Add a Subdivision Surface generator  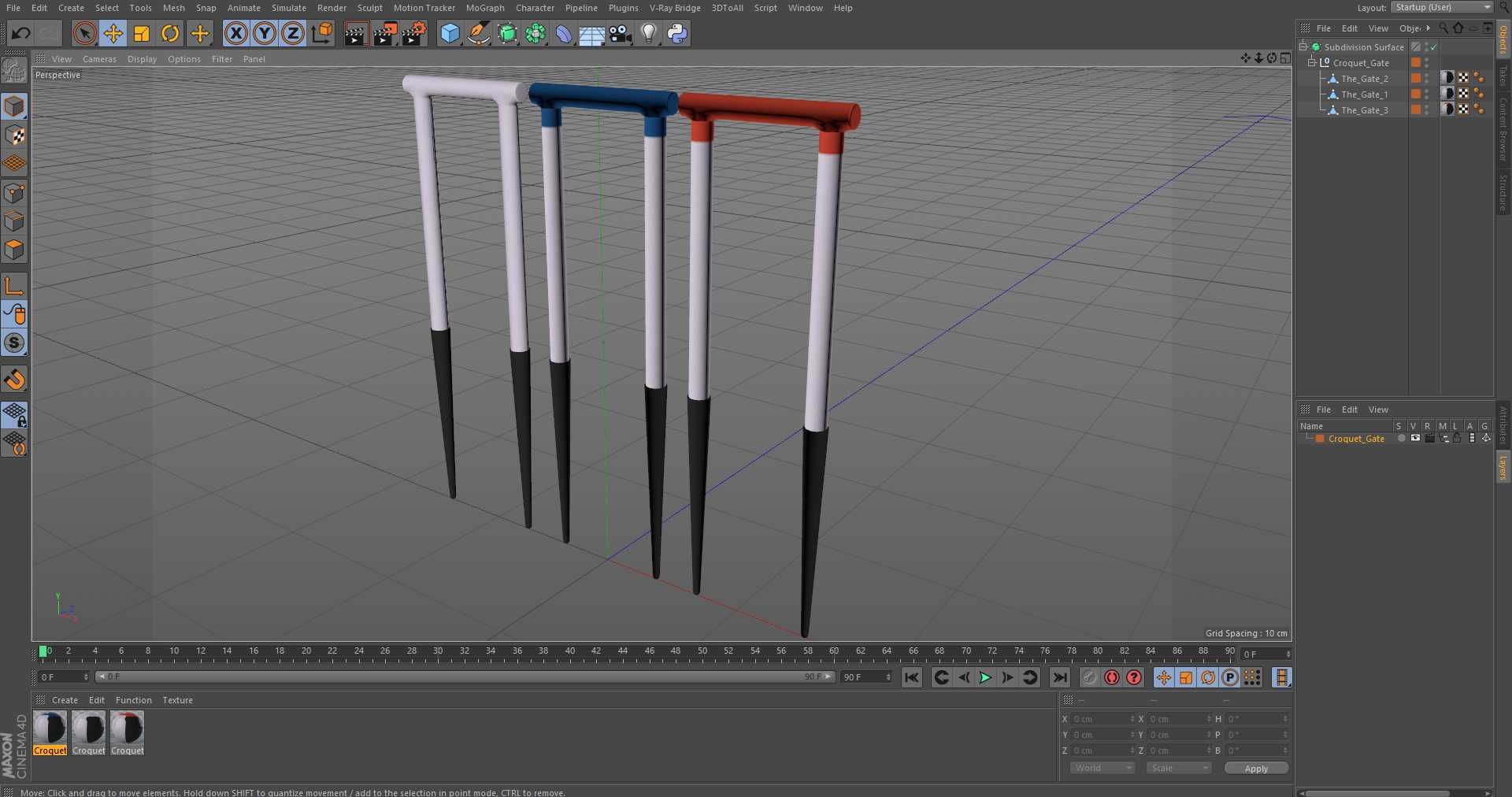[x=507, y=33]
